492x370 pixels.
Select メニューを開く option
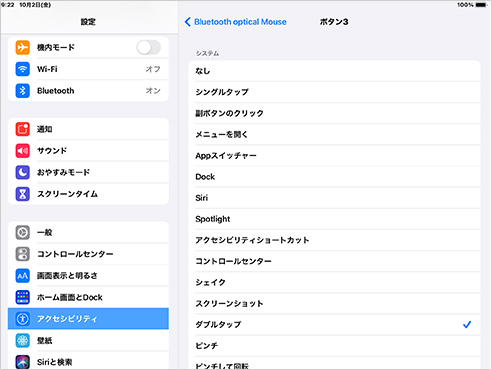coord(334,134)
